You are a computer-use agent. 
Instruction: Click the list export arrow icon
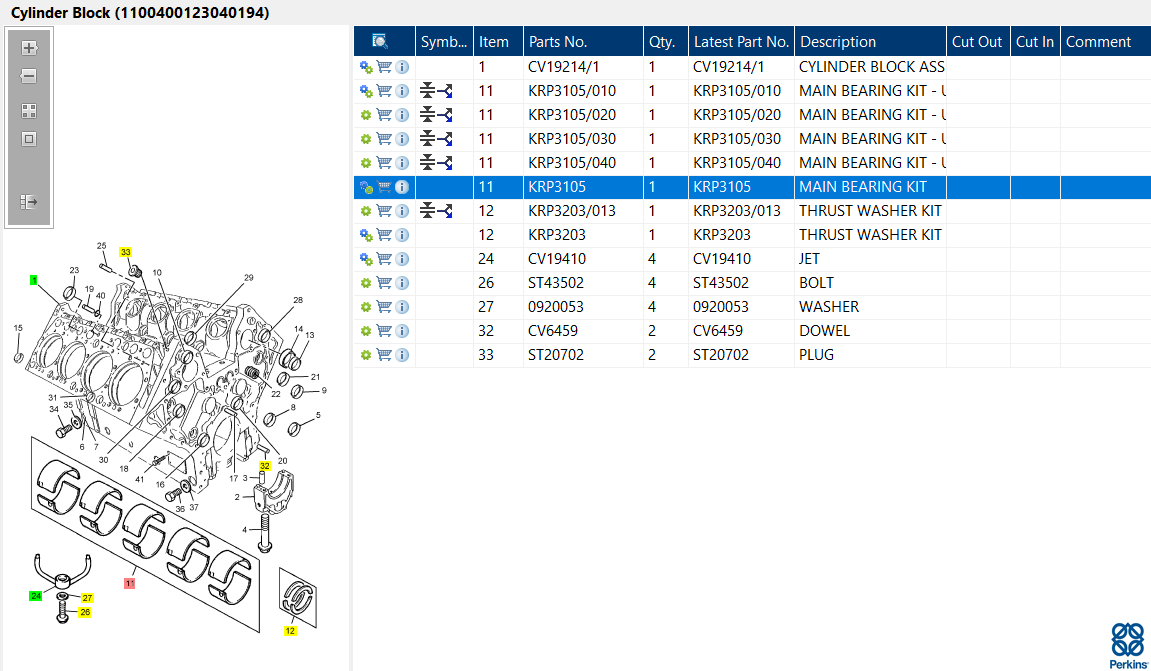click(x=29, y=201)
